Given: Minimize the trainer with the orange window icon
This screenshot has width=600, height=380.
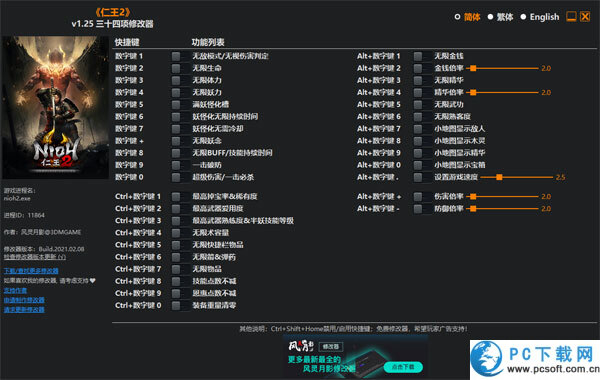Looking at the screenshot, I should (571, 16).
